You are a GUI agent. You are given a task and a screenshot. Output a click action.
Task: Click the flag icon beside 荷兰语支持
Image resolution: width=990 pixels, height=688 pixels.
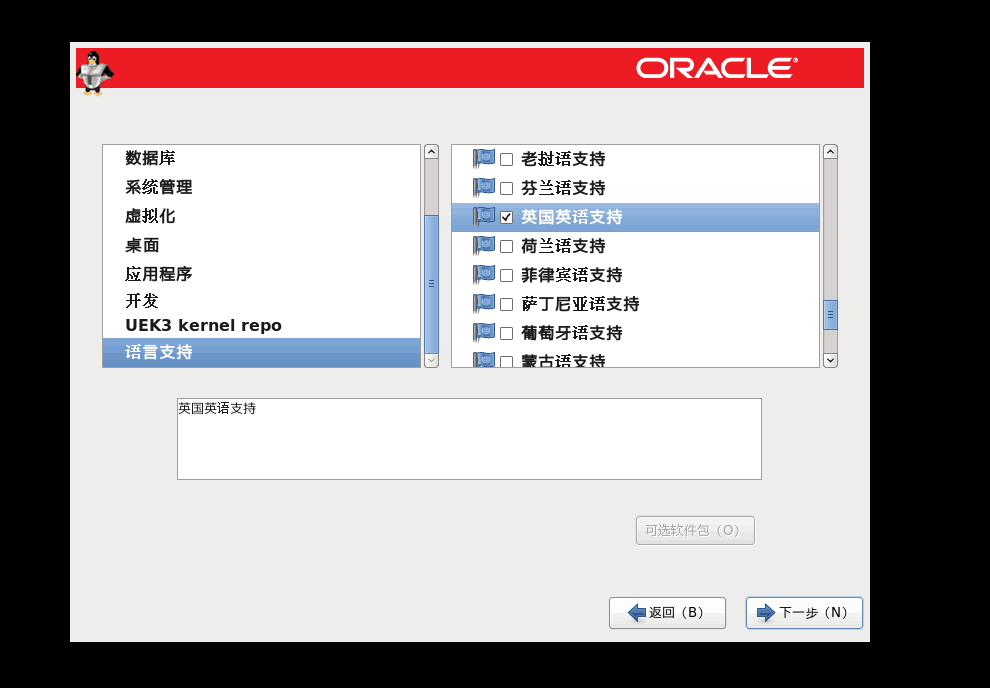pyautogui.click(x=484, y=245)
